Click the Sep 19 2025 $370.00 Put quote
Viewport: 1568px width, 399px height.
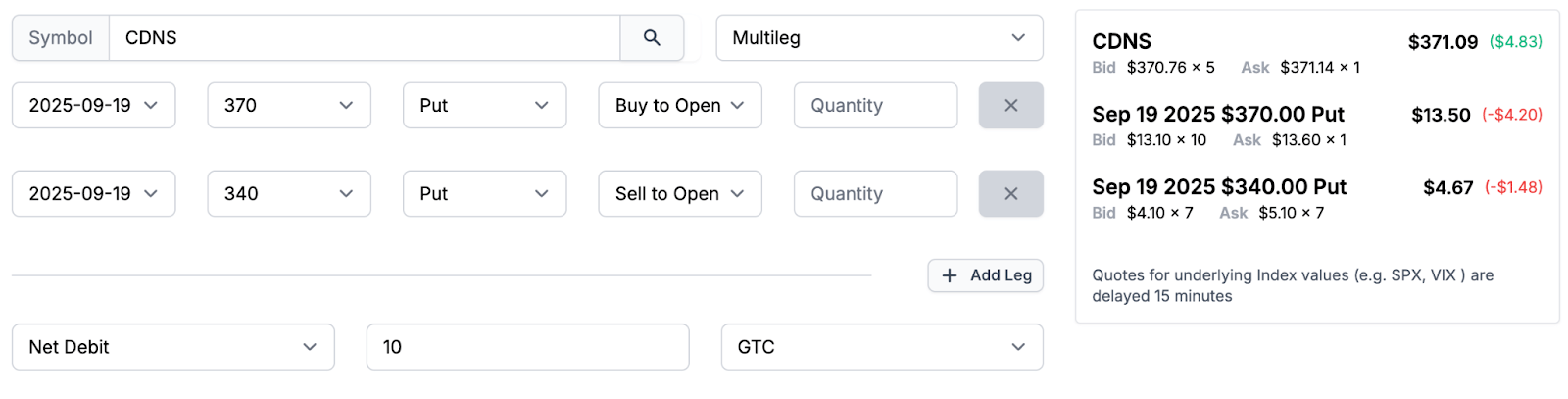(1218, 115)
